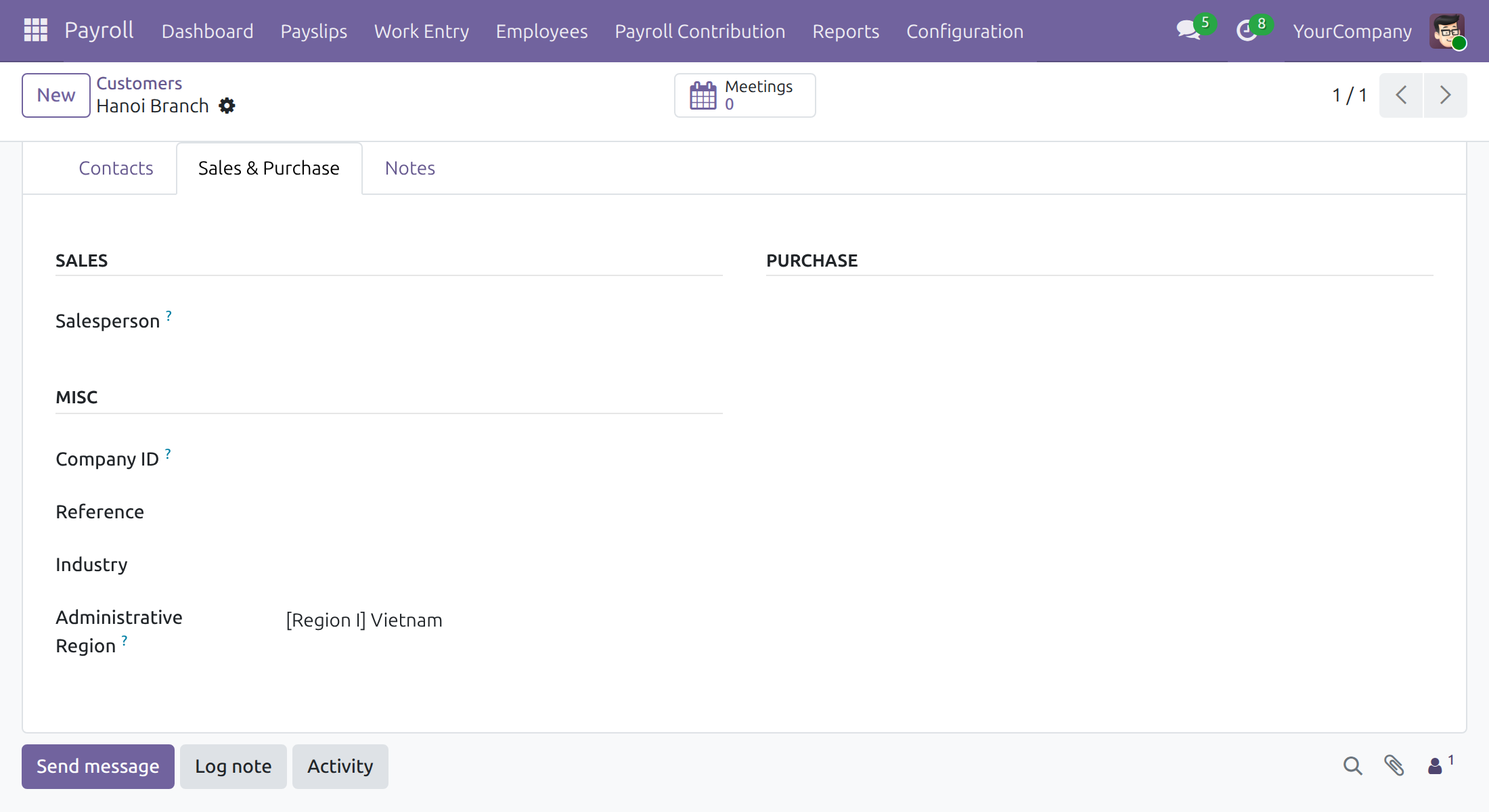Click the Send message button

tap(98, 767)
